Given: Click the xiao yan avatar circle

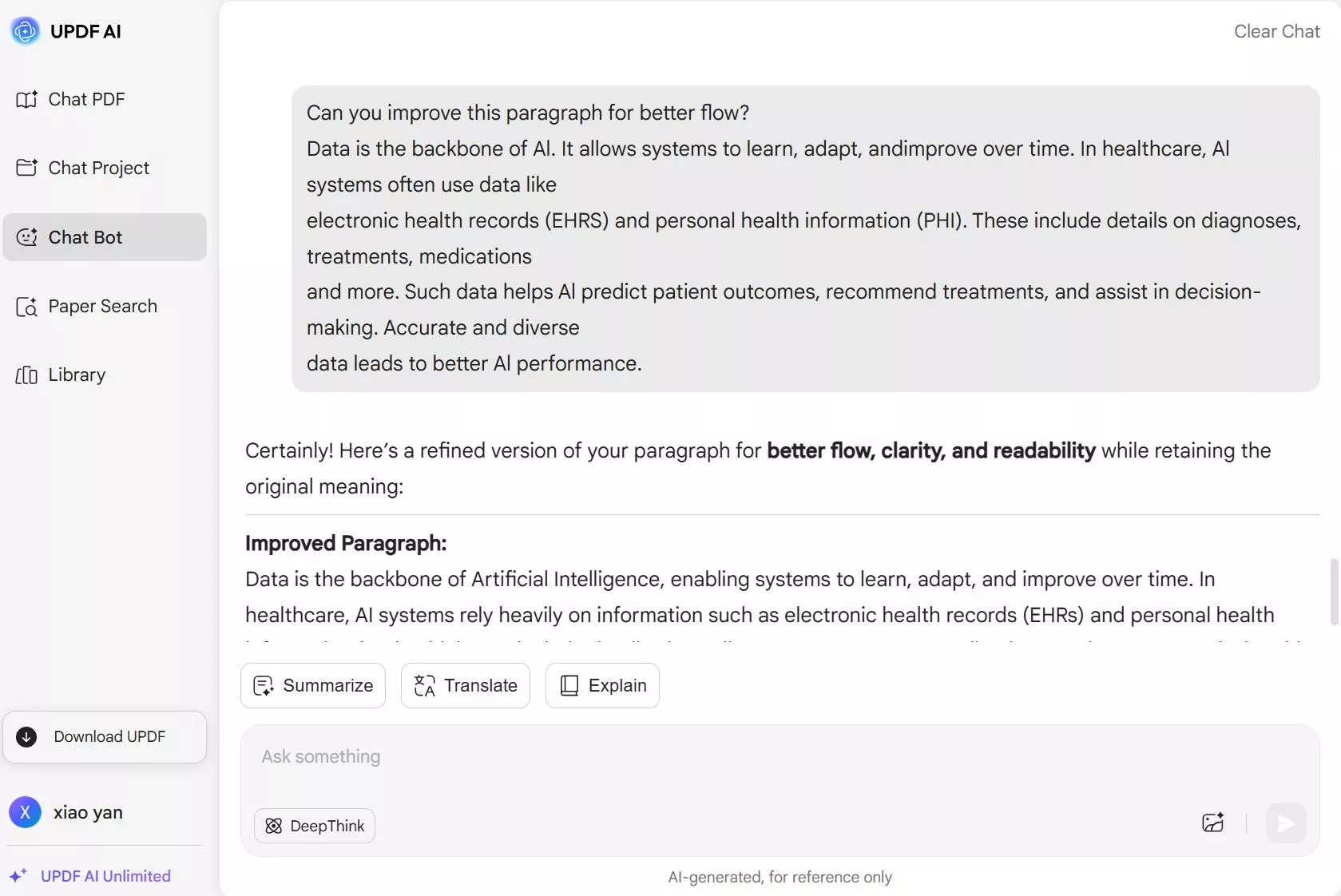Looking at the screenshot, I should 26,812.
